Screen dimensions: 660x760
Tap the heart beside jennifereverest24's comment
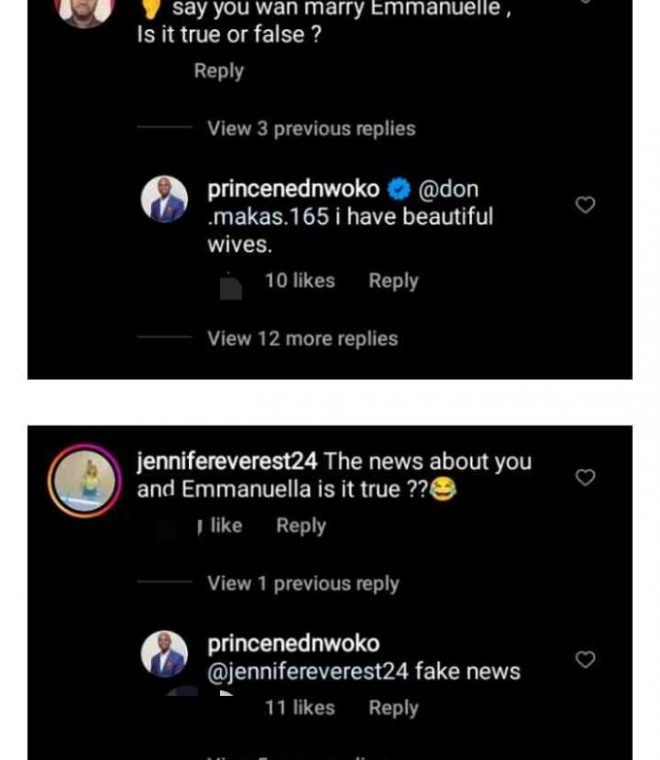coord(586,478)
